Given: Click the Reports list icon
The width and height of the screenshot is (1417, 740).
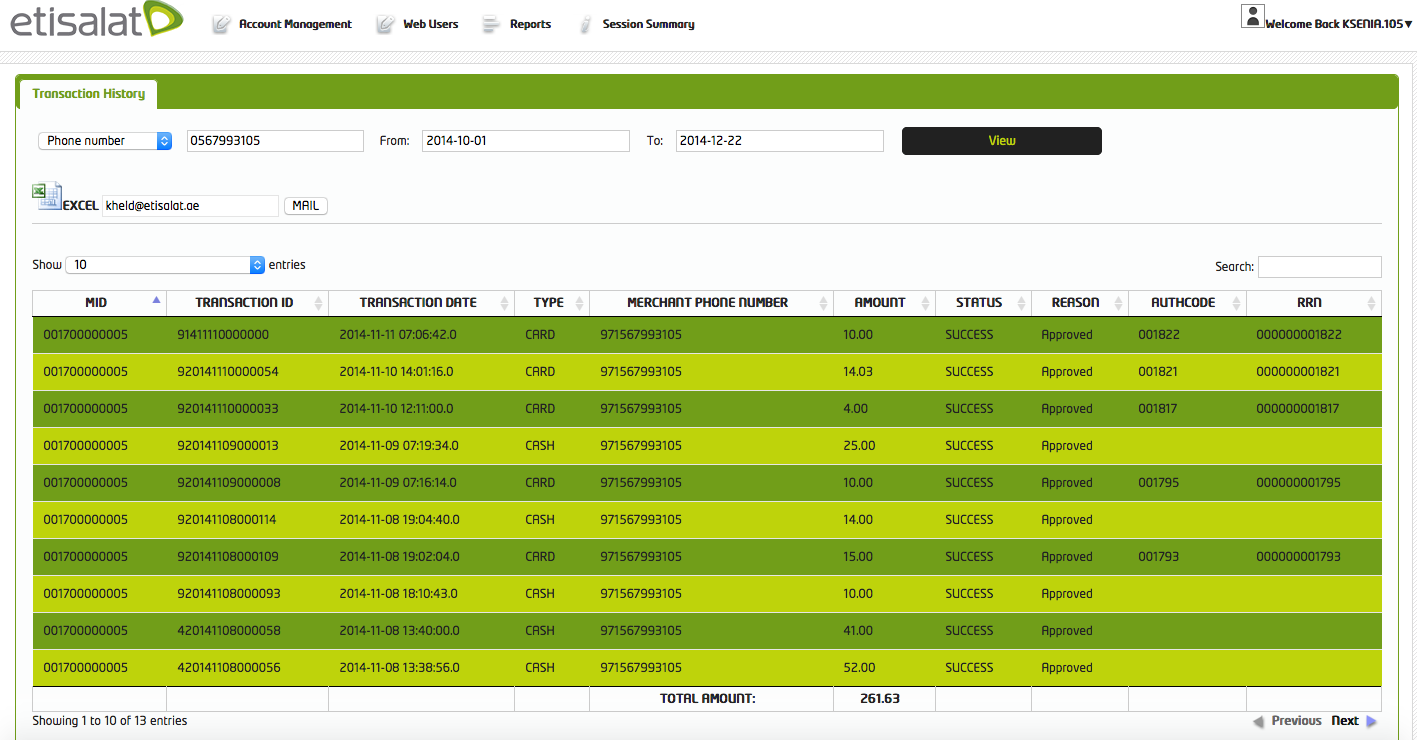Looking at the screenshot, I should tap(490, 24).
